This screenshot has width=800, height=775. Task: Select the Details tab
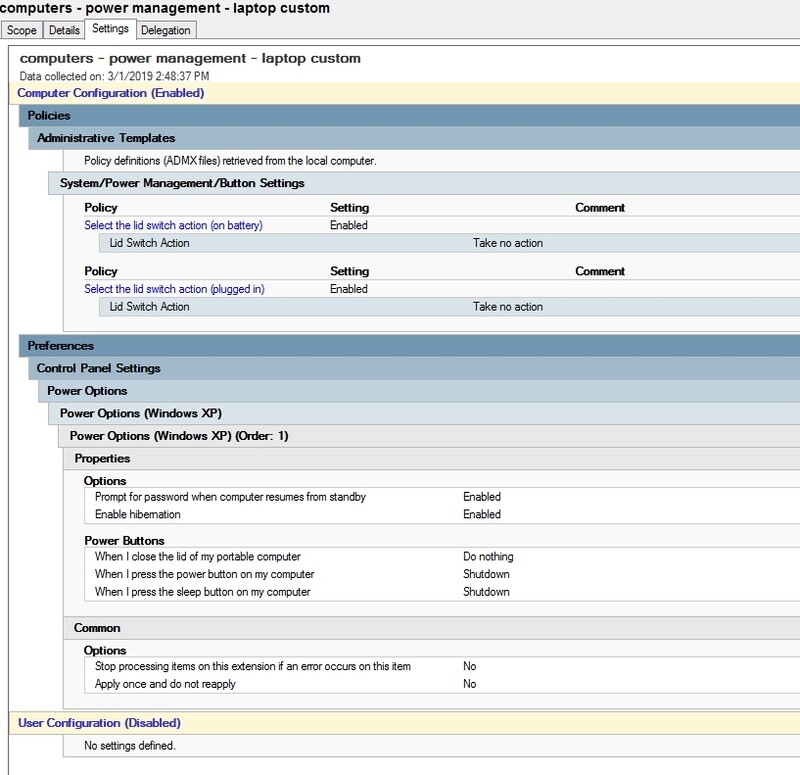point(65,30)
